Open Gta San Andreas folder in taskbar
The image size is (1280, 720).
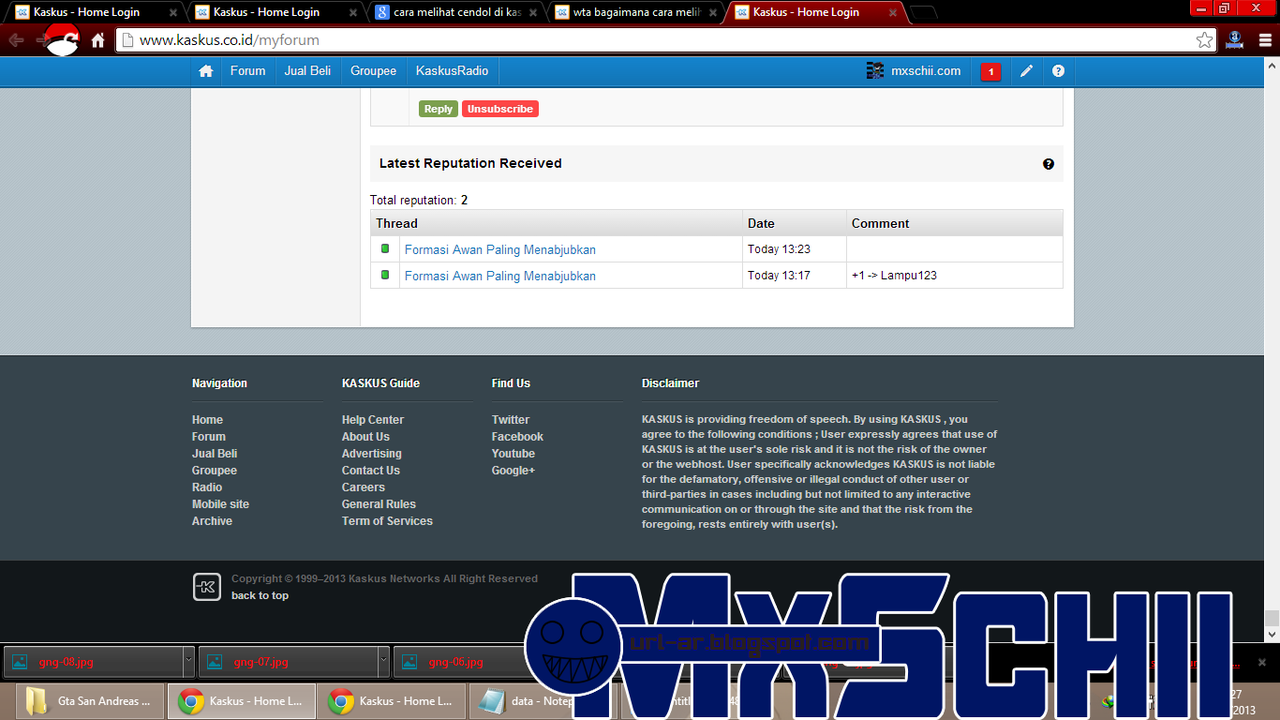coord(90,701)
